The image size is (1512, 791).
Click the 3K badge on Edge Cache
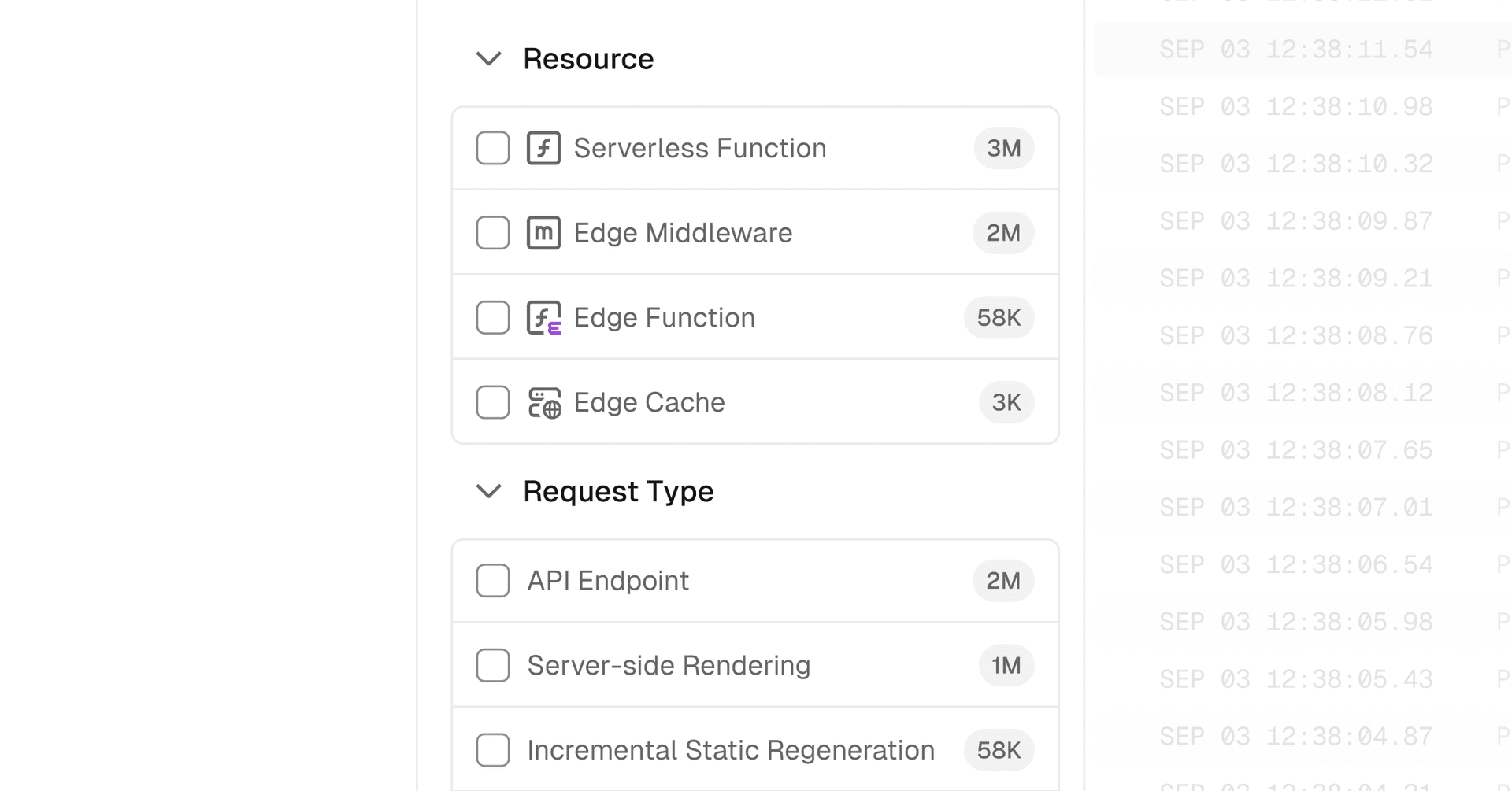1006,403
